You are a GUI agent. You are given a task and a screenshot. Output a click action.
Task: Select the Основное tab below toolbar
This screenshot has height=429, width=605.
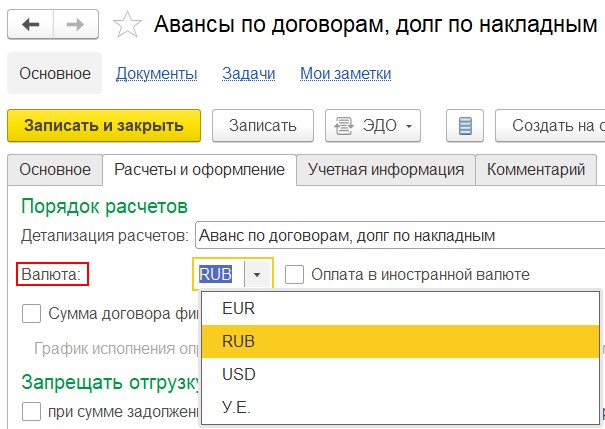pos(55,169)
